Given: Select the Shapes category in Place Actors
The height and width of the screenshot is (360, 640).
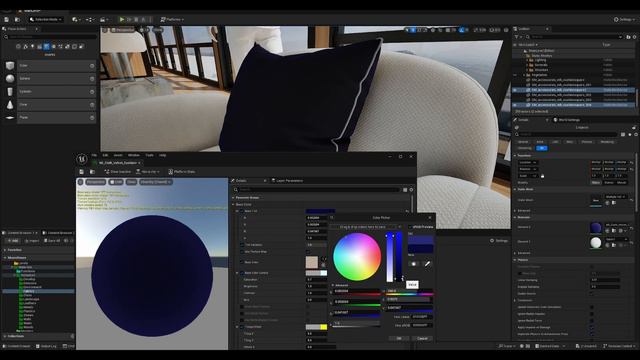Looking at the screenshot, I should [46, 47].
